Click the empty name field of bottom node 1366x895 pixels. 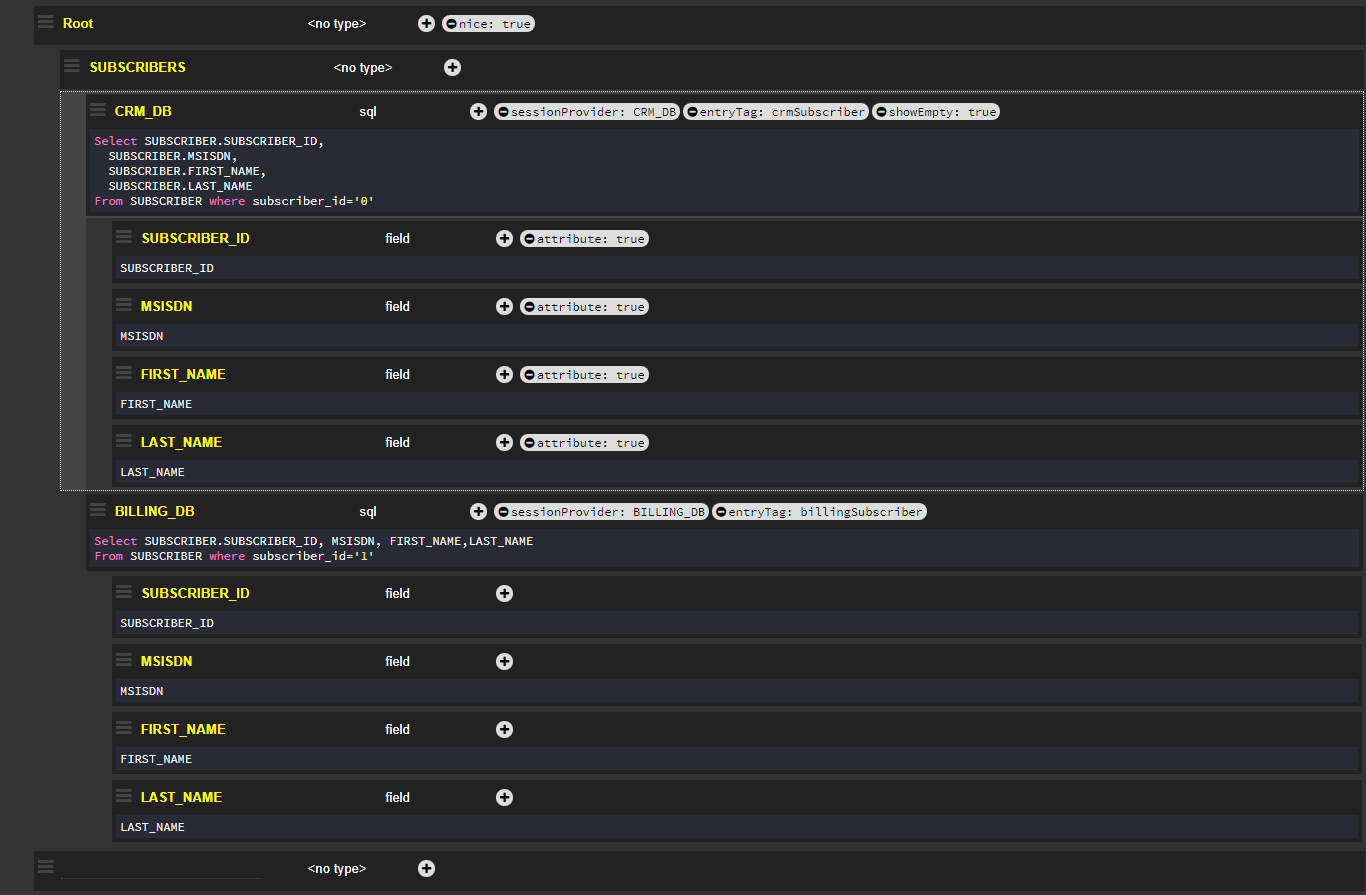coord(160,868)
